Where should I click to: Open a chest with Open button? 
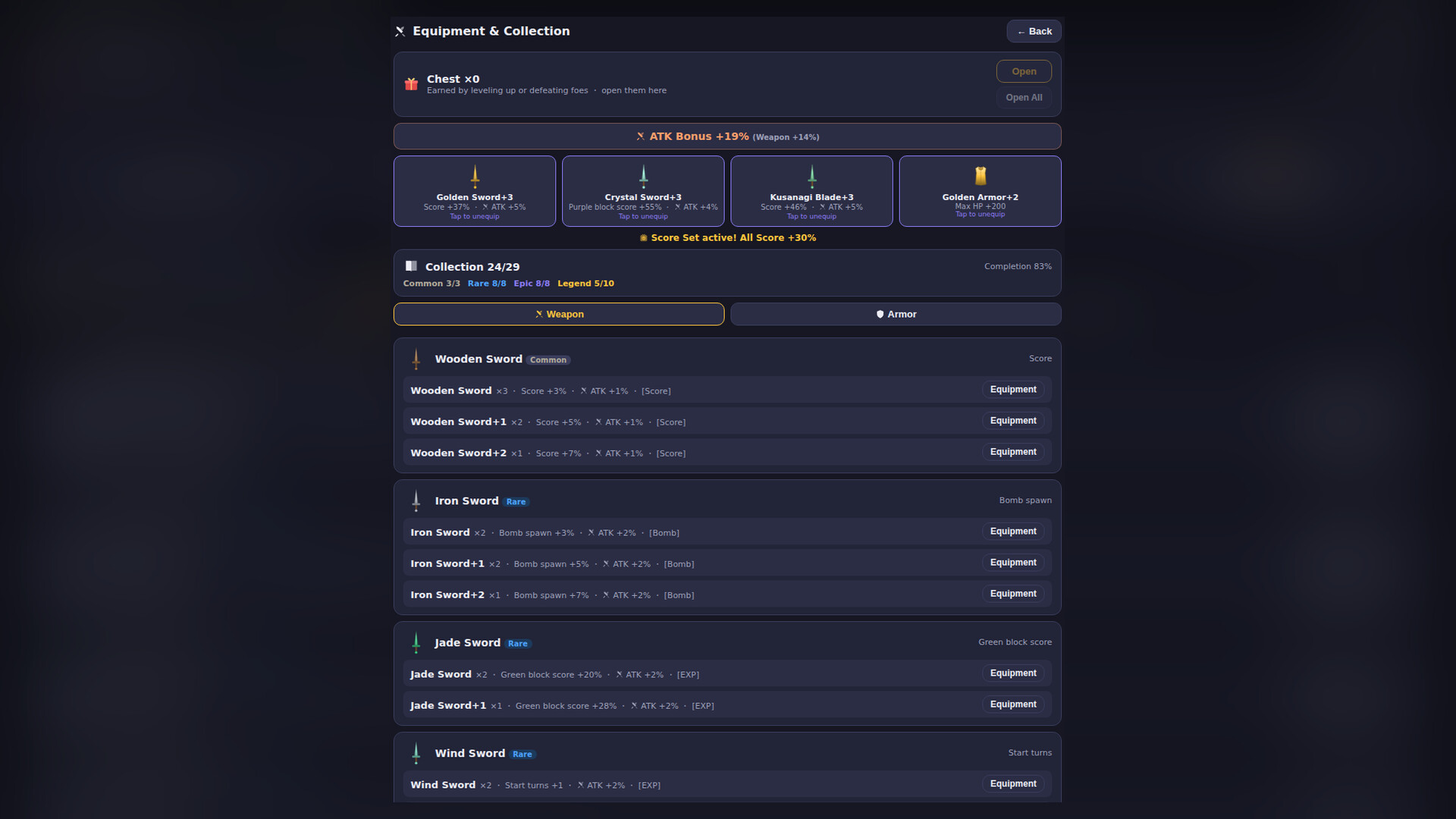1024,71
